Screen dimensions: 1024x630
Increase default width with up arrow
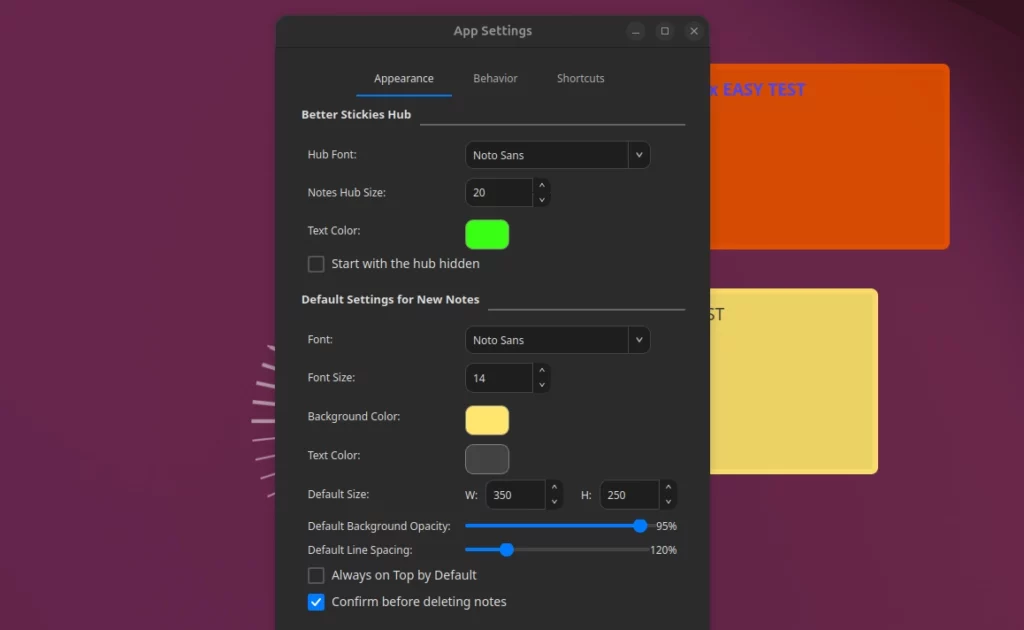coord(554,488)
